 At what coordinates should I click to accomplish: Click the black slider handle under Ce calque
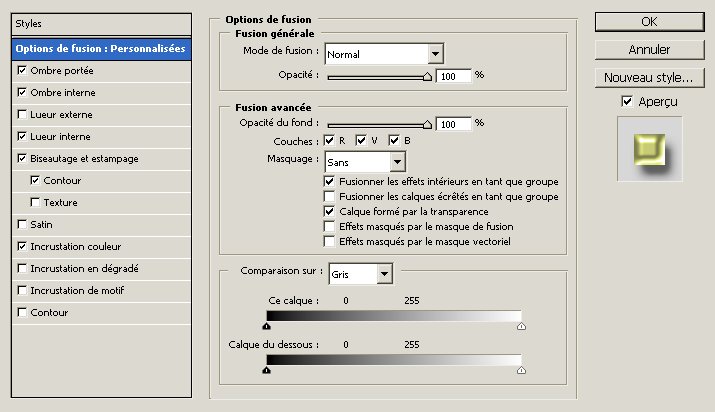[267, 326]
